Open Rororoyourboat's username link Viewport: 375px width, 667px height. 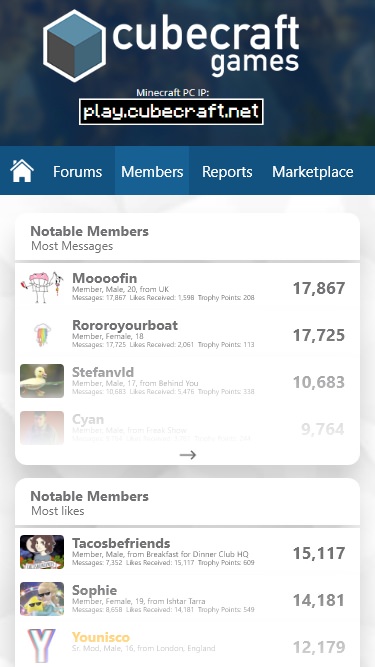tap(125, 325)
